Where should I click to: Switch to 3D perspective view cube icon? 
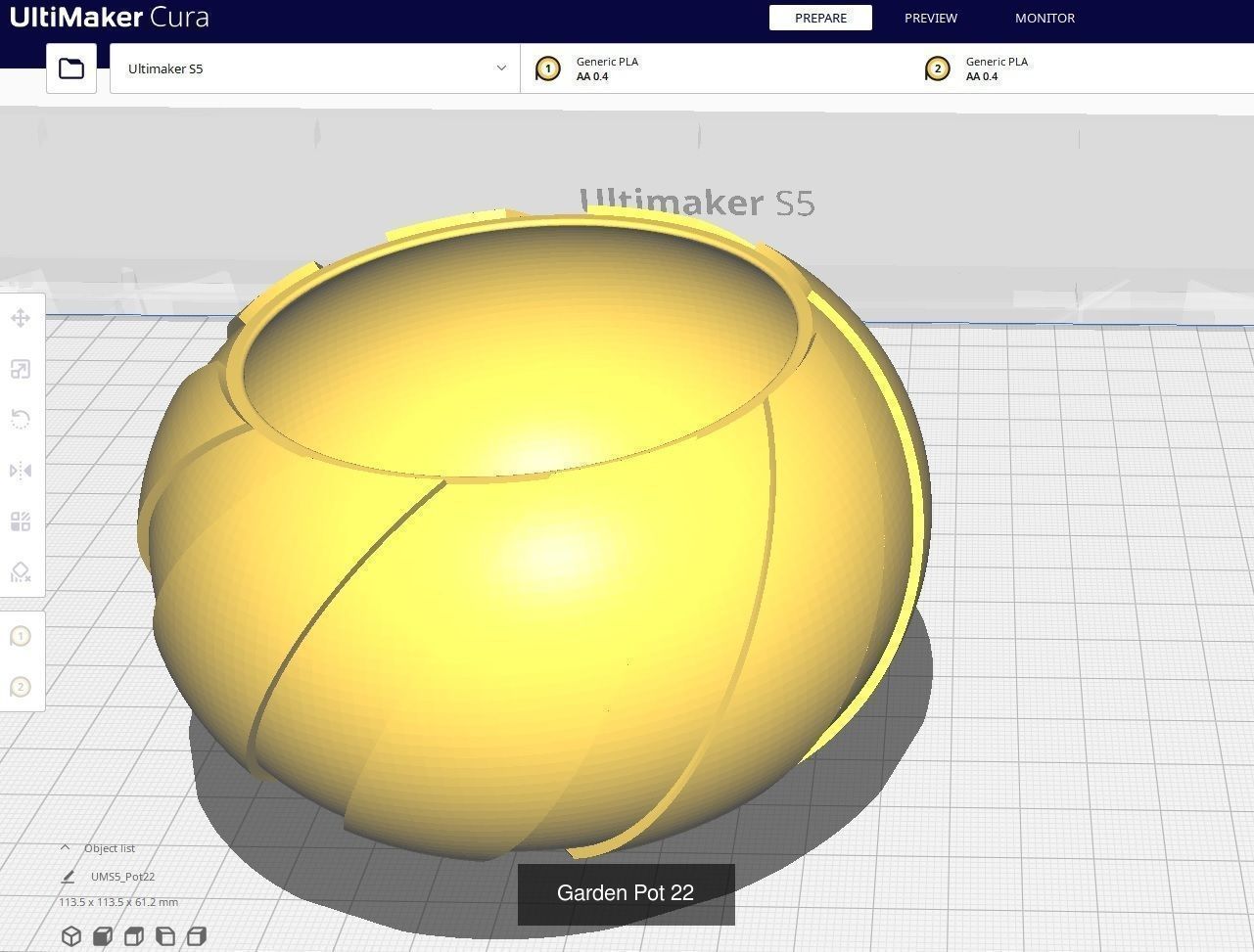71,936
